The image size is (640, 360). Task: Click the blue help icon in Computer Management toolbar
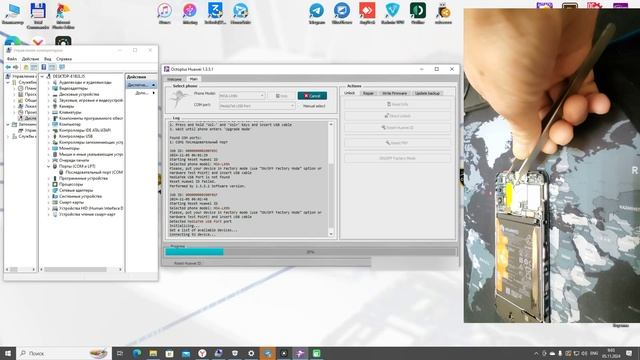coord(44,67)
